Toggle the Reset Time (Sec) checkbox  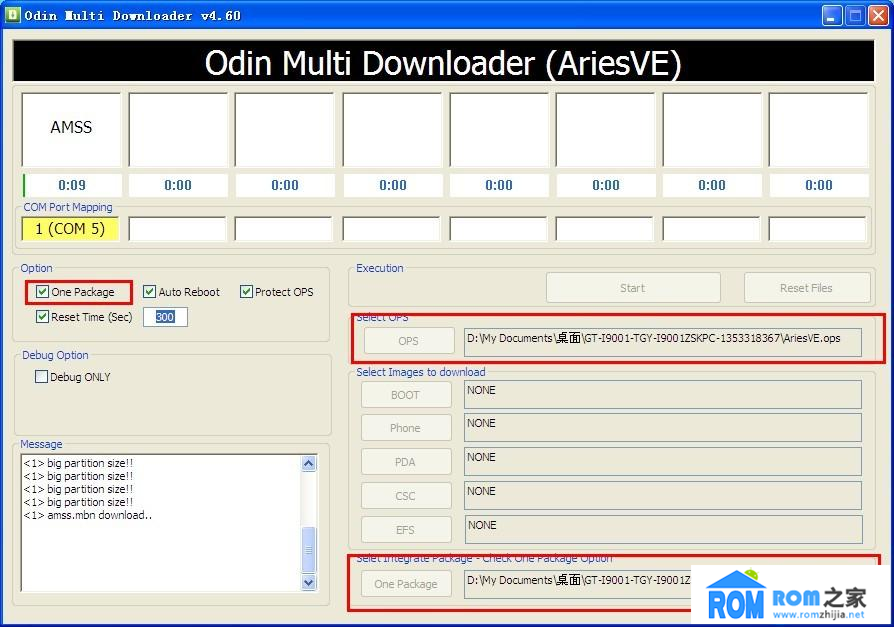point(42,316)
